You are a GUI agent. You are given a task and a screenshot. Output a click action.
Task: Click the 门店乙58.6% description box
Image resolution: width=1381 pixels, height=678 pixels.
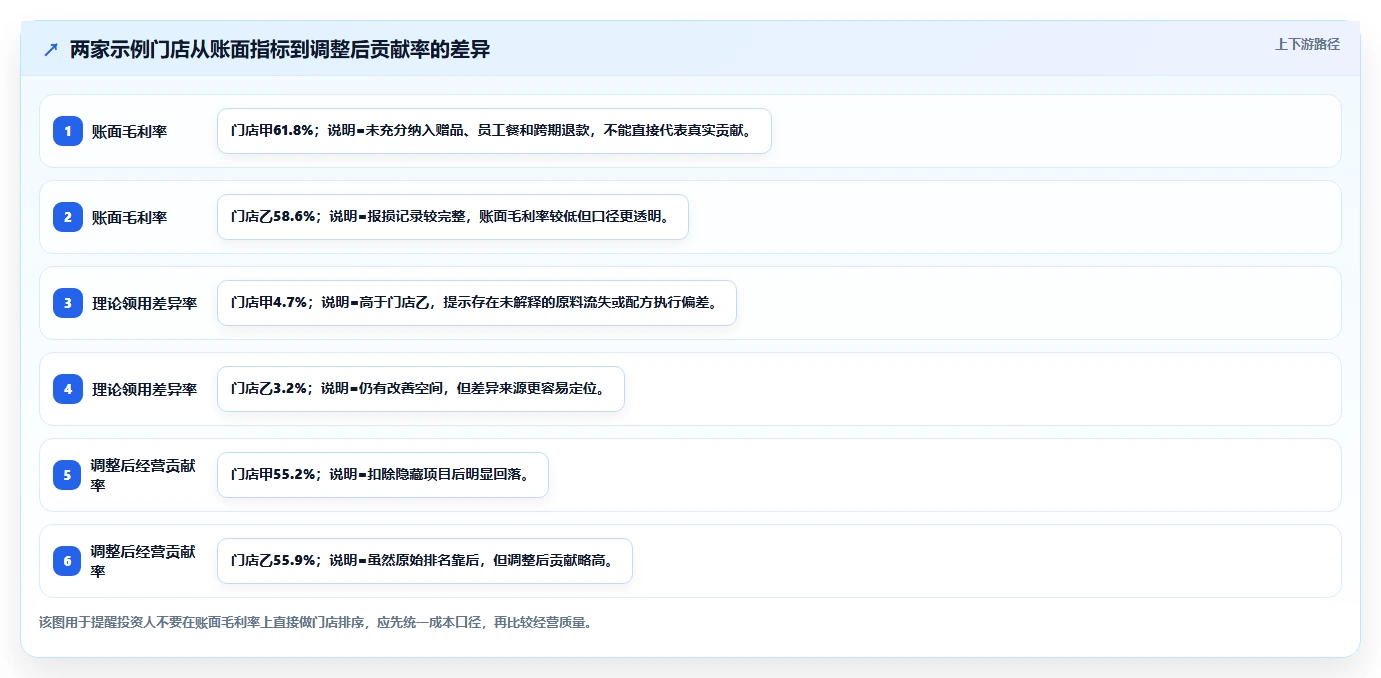tap(453, 217)
